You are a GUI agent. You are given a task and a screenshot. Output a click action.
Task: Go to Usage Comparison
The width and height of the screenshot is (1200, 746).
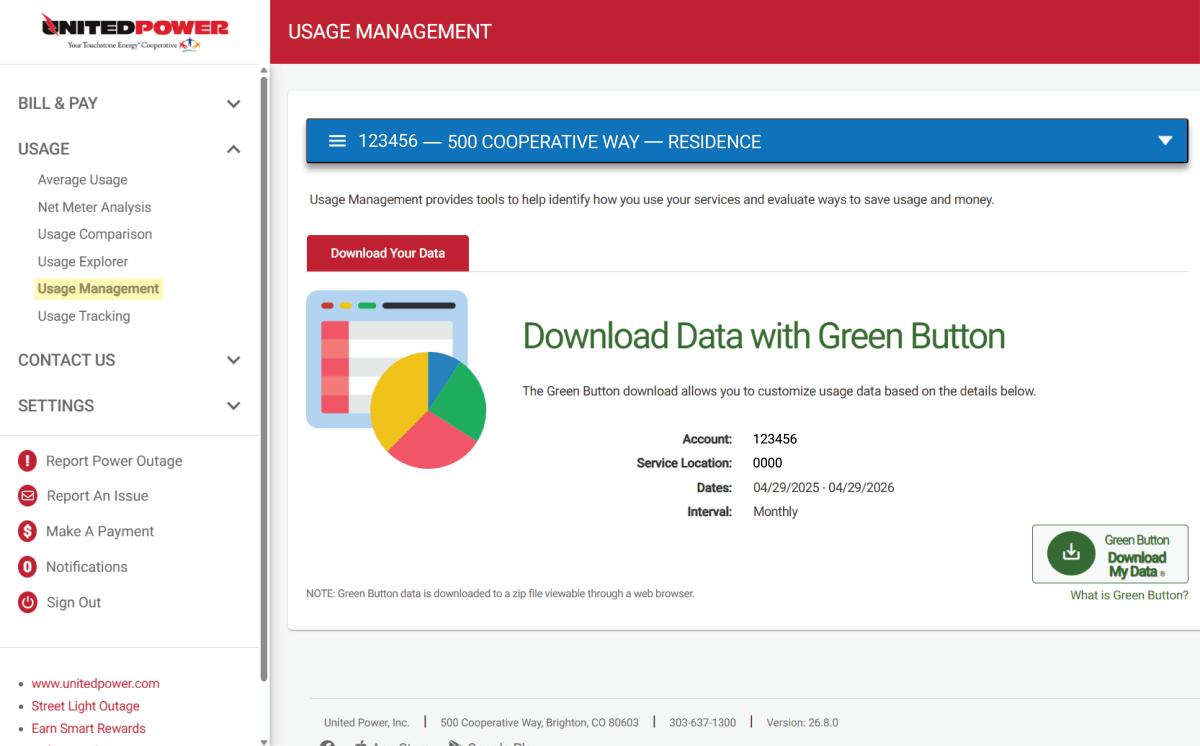95,234
